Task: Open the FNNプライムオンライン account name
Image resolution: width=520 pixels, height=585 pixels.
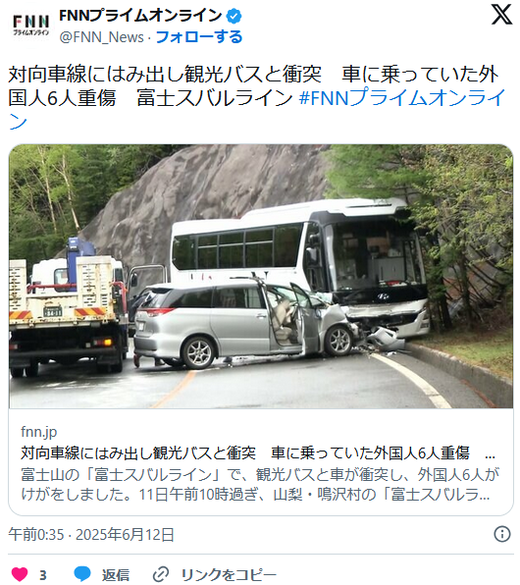Action: click(141, 16)
